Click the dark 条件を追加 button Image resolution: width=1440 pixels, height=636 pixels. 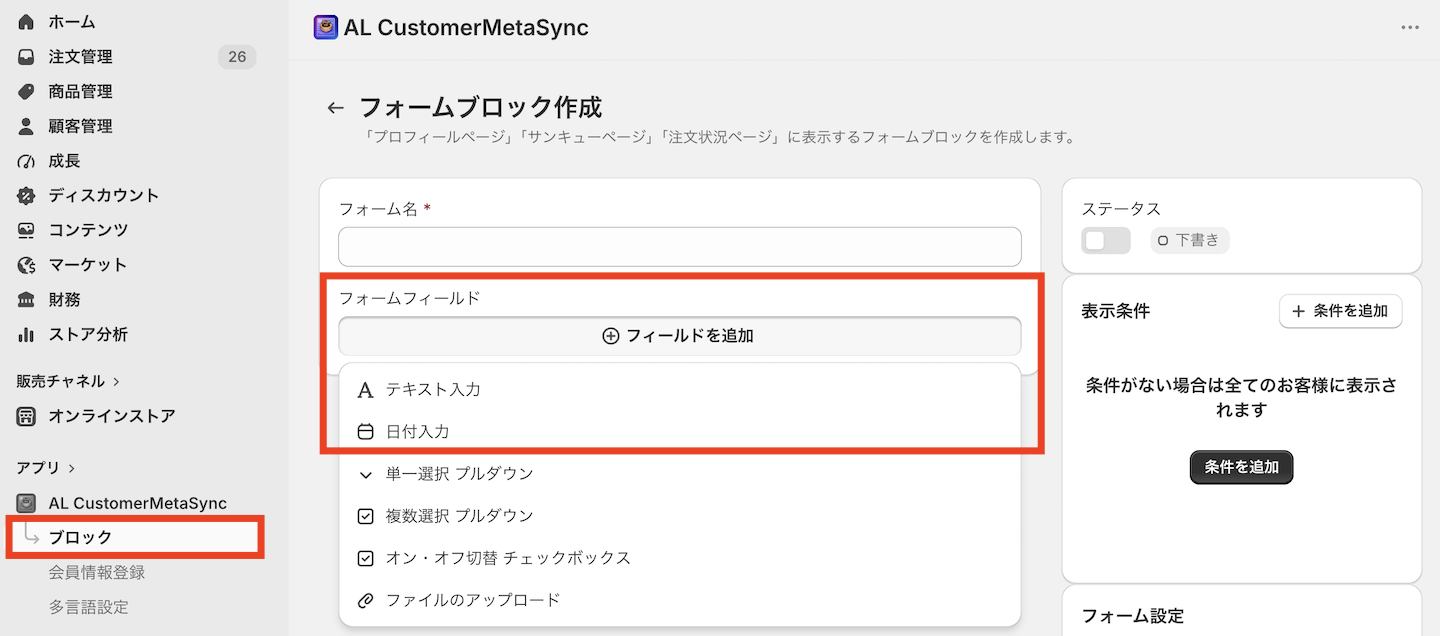(x=1241, y=467)
